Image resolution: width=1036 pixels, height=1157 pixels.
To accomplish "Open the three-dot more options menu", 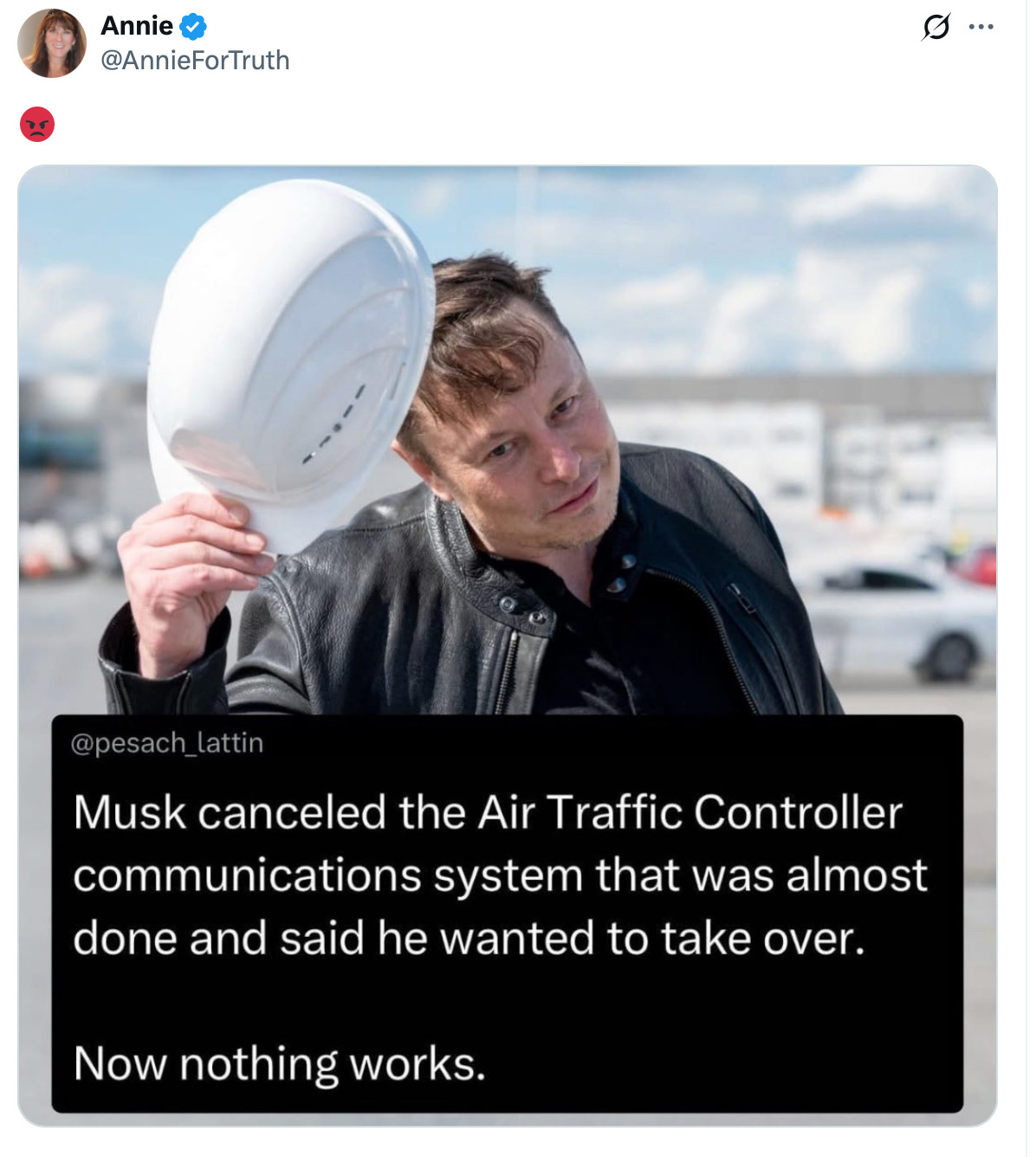I will click(981, 27).
